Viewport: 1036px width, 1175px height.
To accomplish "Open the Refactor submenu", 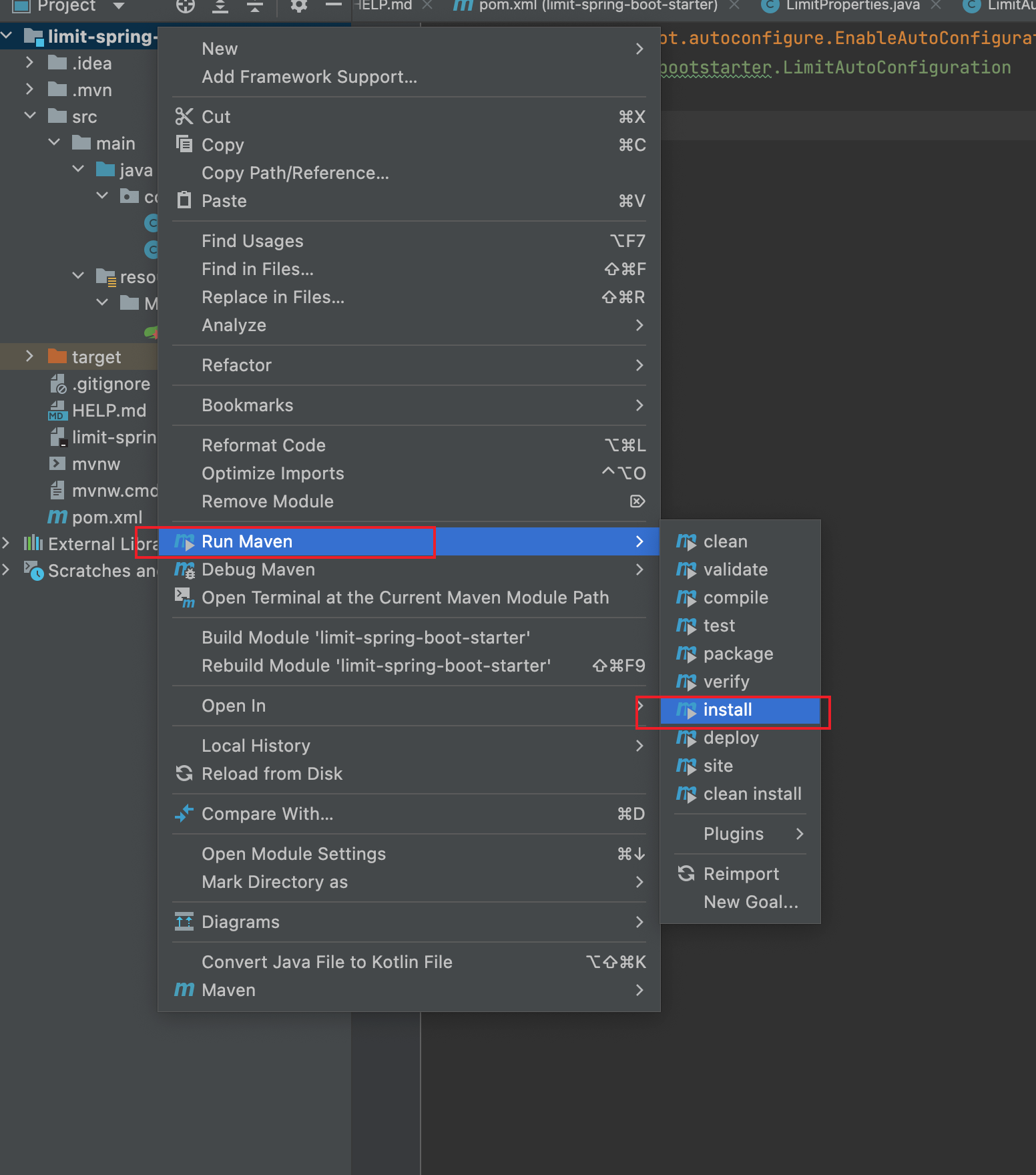I will (x=409, y=365).
